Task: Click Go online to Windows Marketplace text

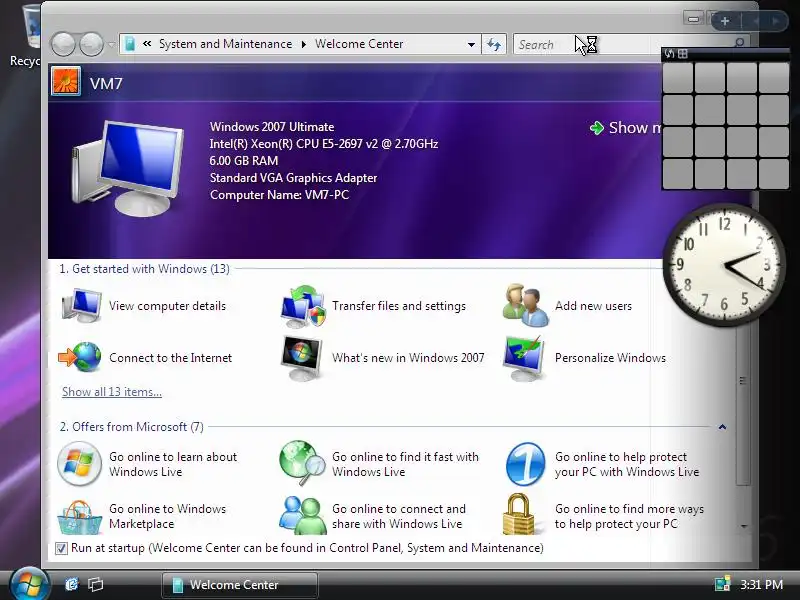Action: pos(167,516)
